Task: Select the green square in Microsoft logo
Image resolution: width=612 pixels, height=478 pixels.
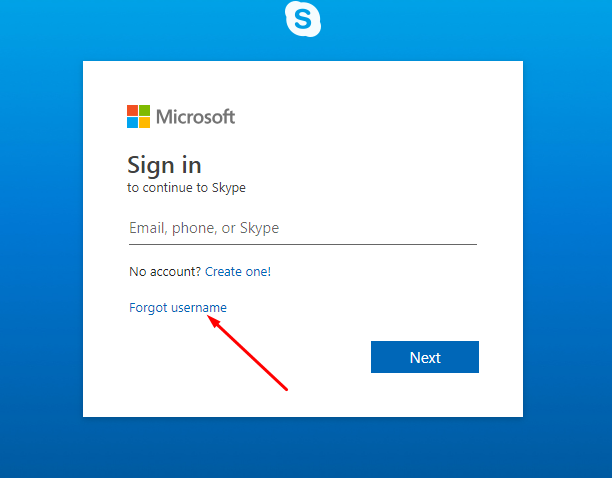Action: (x=144, y=110)
